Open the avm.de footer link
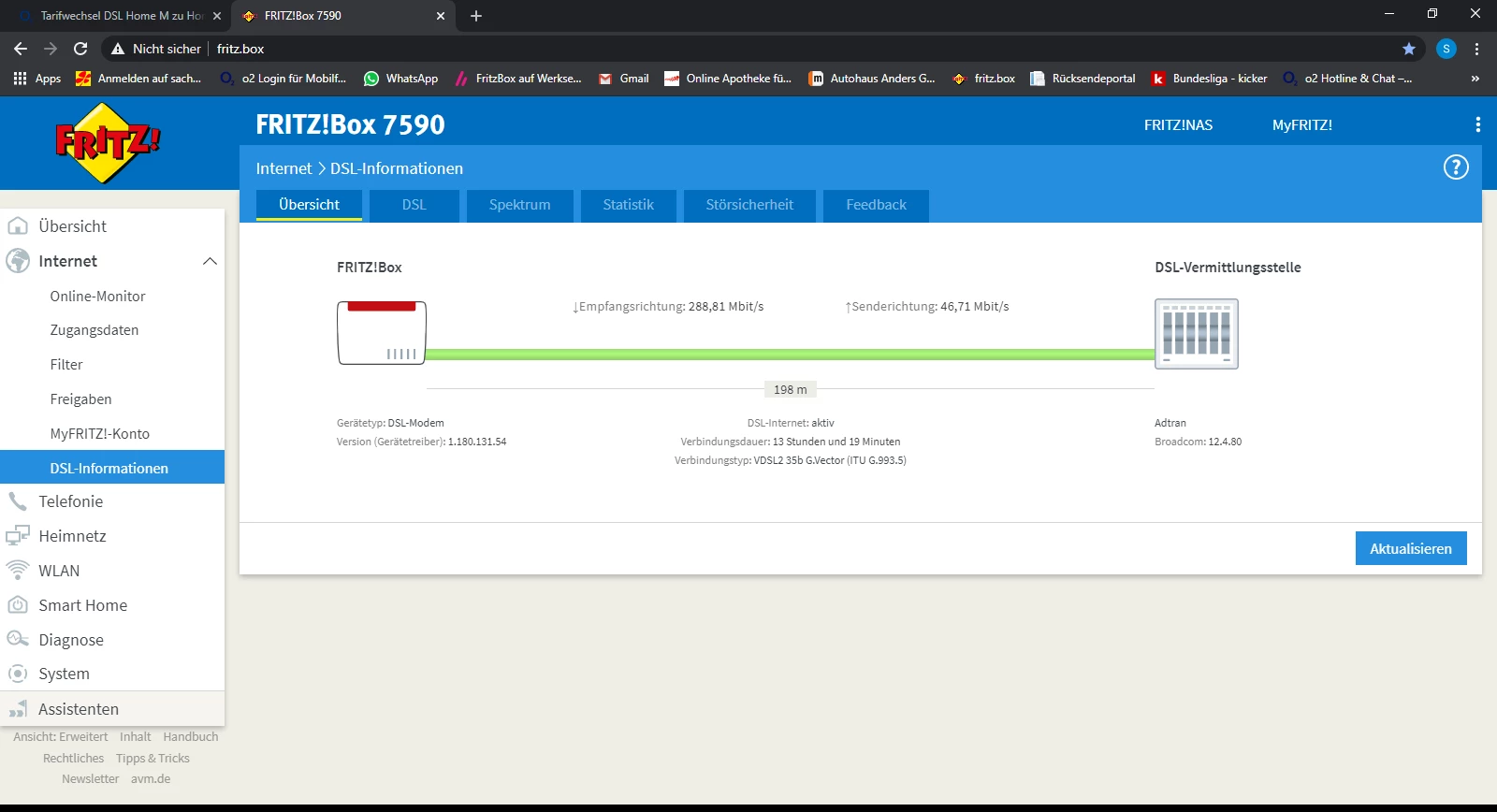 click(151, 779)
